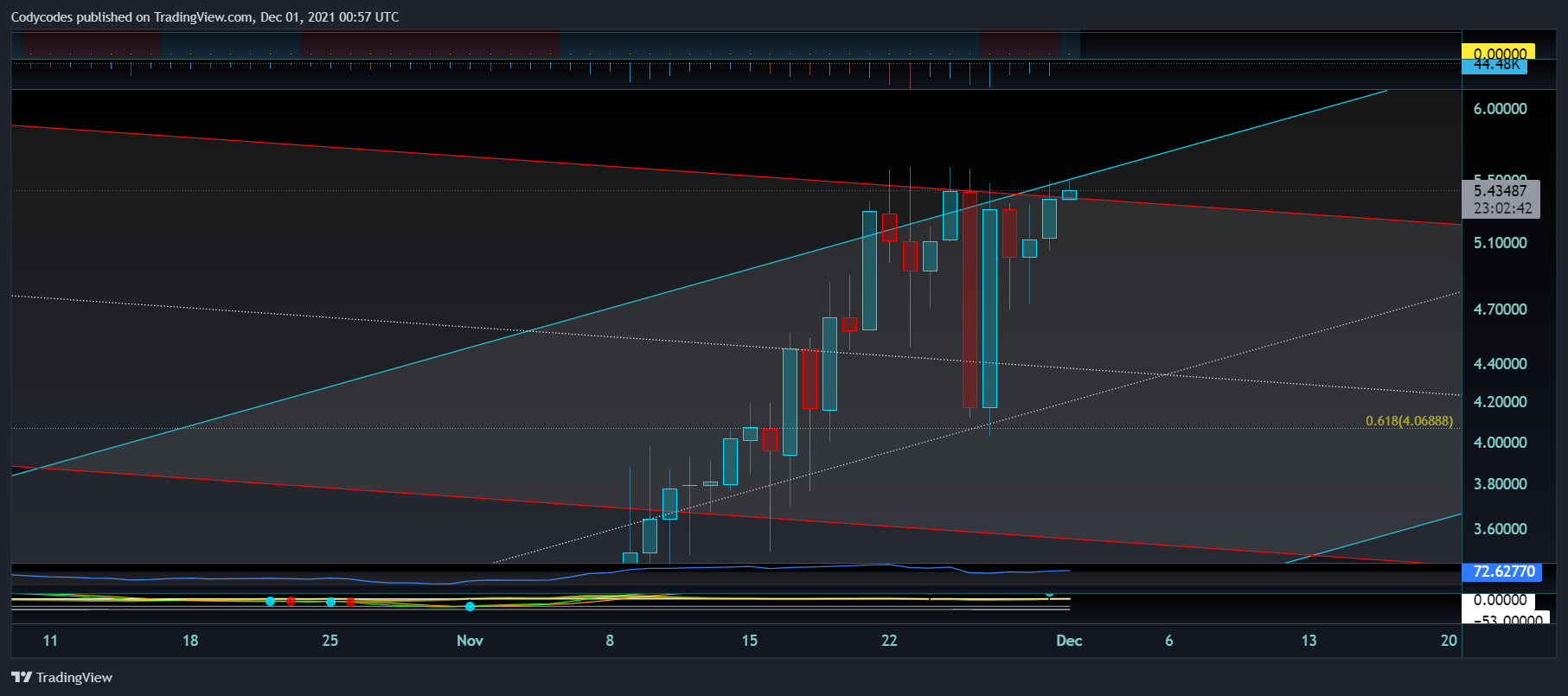Image resolution: width=1568 pixels, height=696 pixels.
Task: Click the 5.10000 price axis label
Action: [x=1500, y=243]
